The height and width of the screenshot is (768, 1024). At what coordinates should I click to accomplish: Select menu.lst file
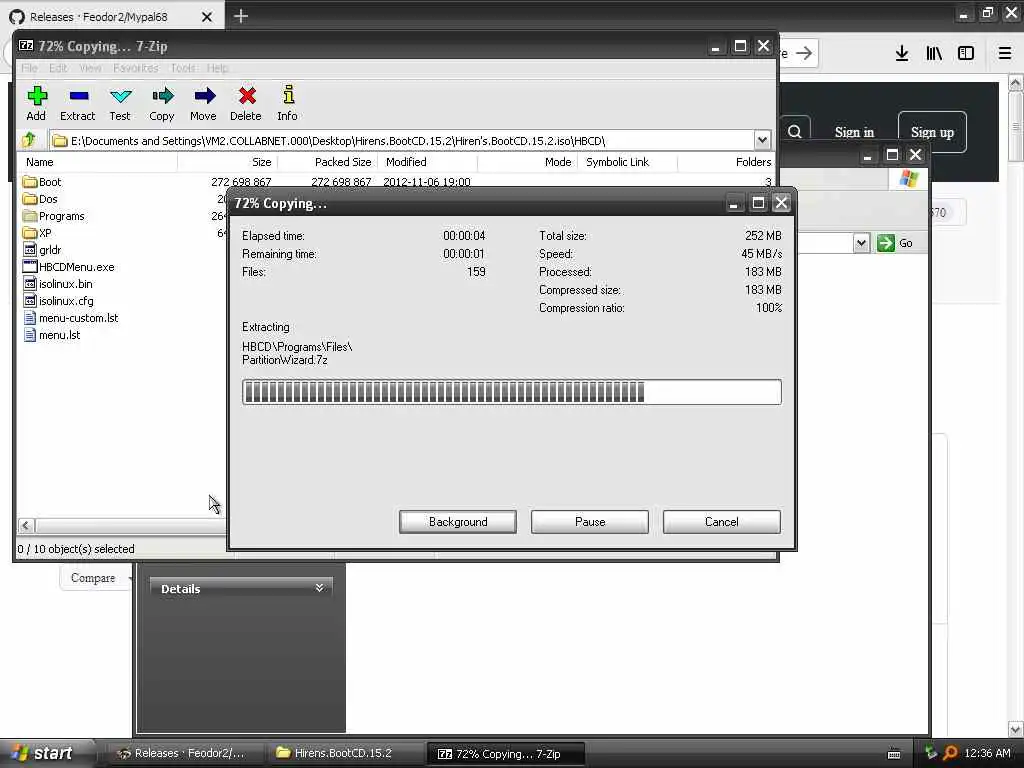(x=52, y=335)
